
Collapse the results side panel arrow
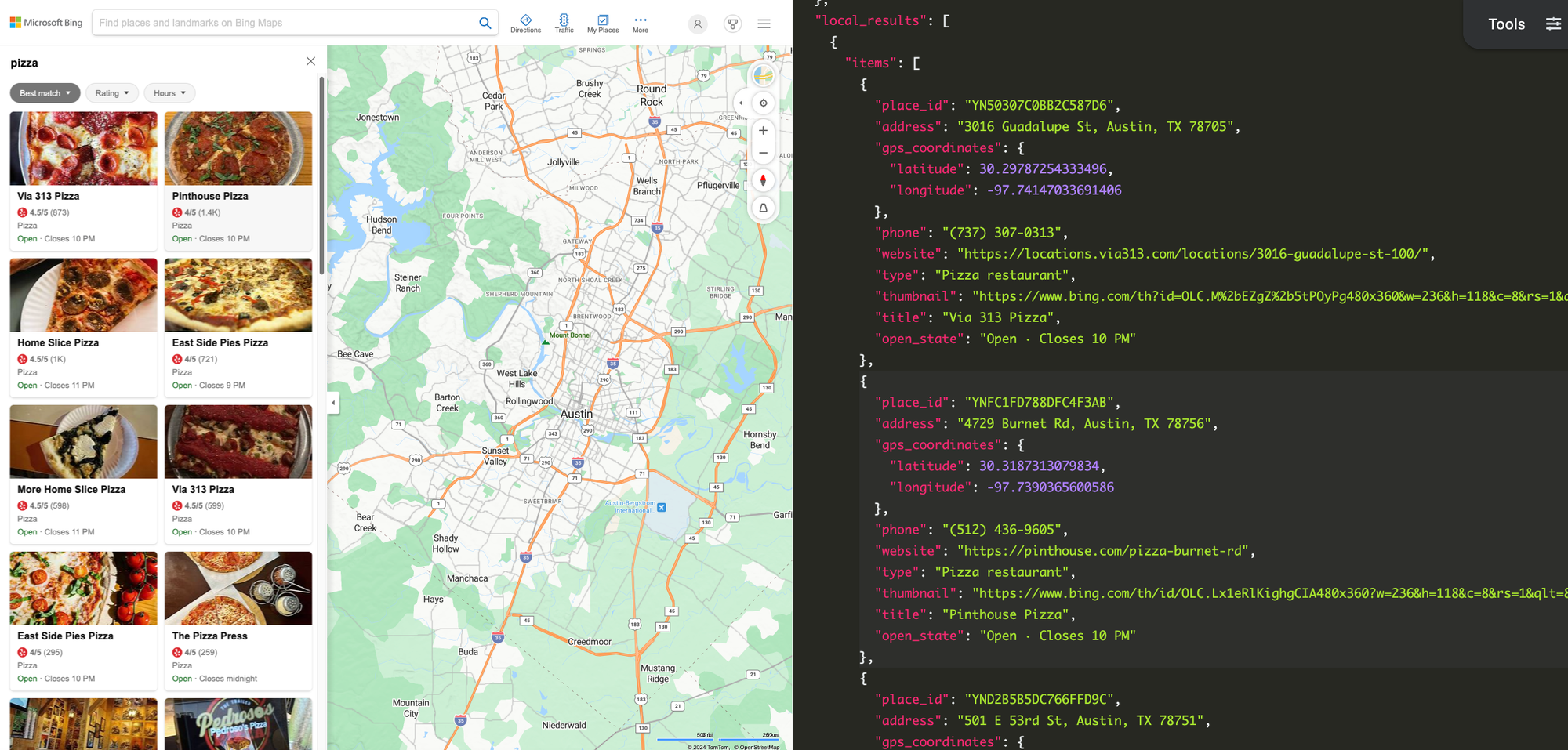333,403
